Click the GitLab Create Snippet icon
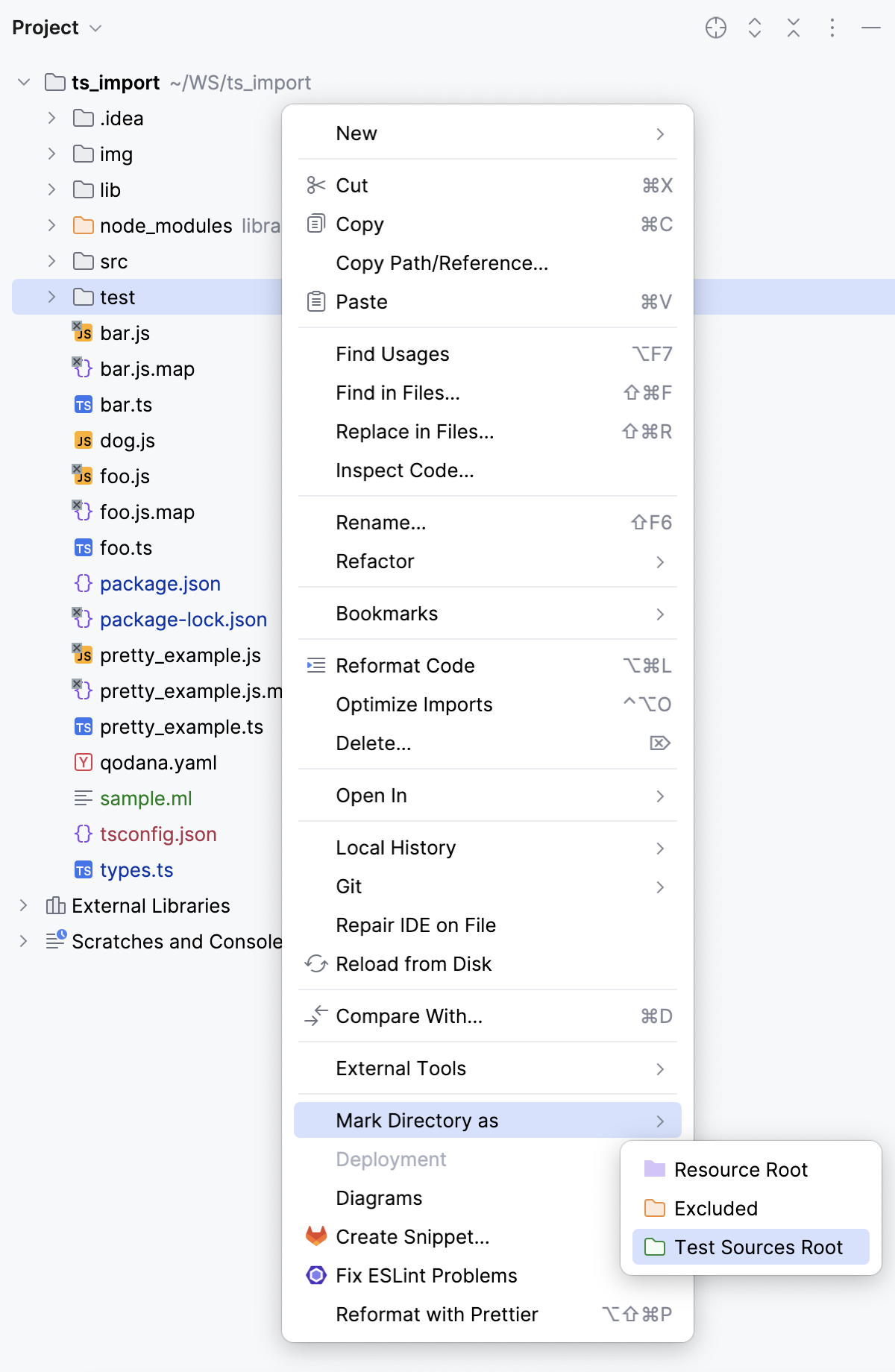The height and width of the screenshot is (1372, 895). (316, 1236)
